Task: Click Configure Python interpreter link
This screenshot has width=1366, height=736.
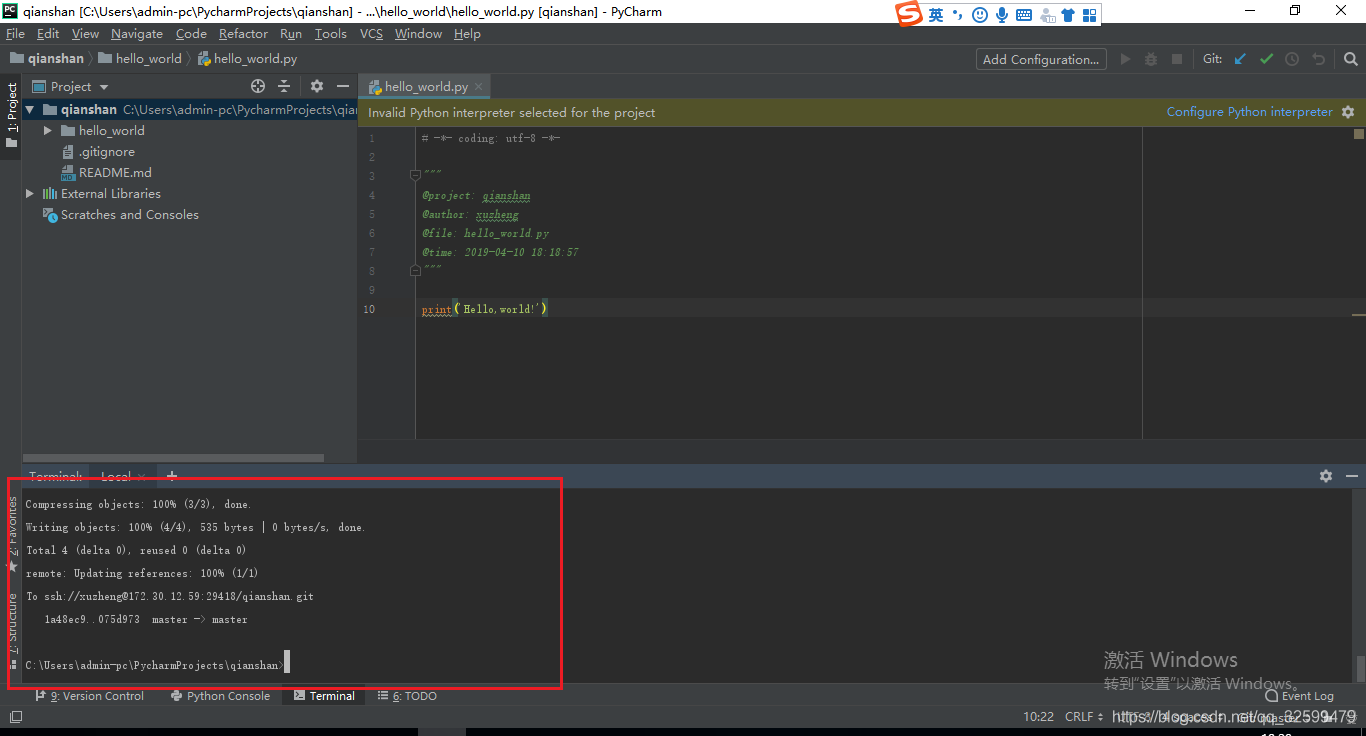Action: (1250, 112)
